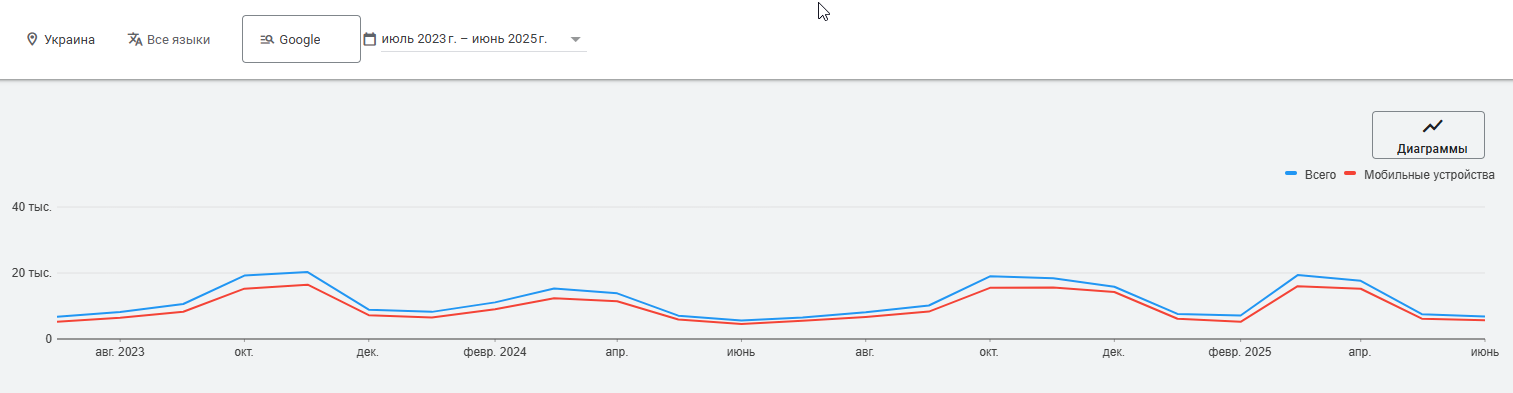Select the июль 2023 г. – июнь 2025 г. period
Screen dimensions: 1513x393
tap(464, 39)
